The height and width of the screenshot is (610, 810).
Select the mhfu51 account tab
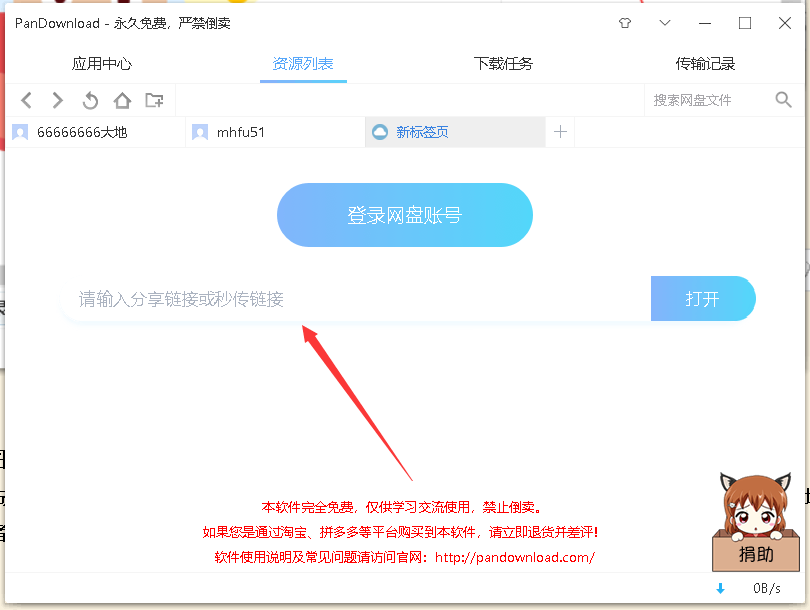pyautogui.click(x=275, y=132)
